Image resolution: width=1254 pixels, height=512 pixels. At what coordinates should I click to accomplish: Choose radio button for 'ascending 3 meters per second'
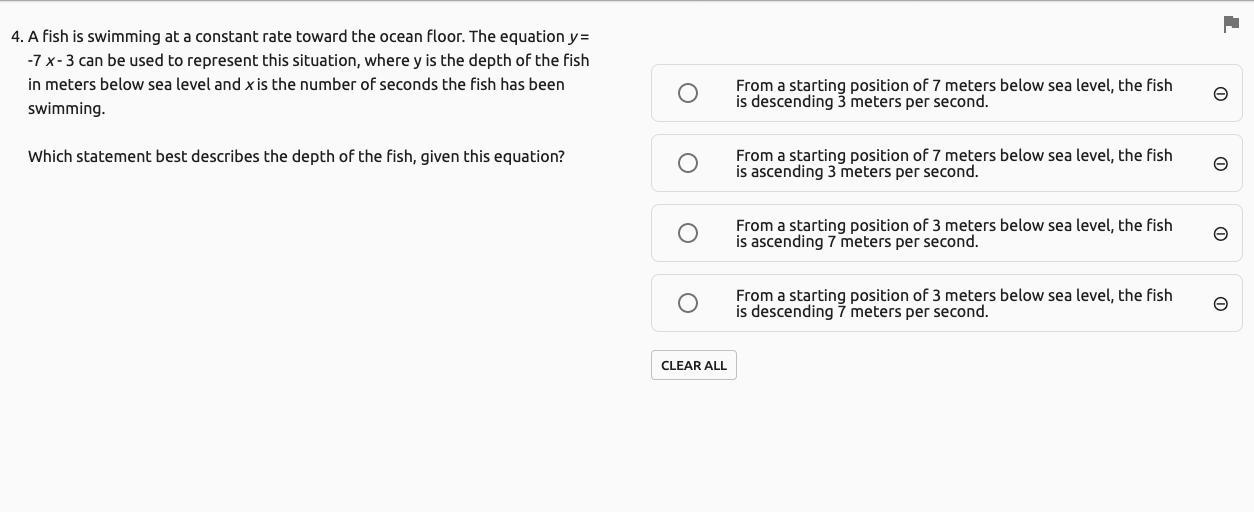pos(688,163)
